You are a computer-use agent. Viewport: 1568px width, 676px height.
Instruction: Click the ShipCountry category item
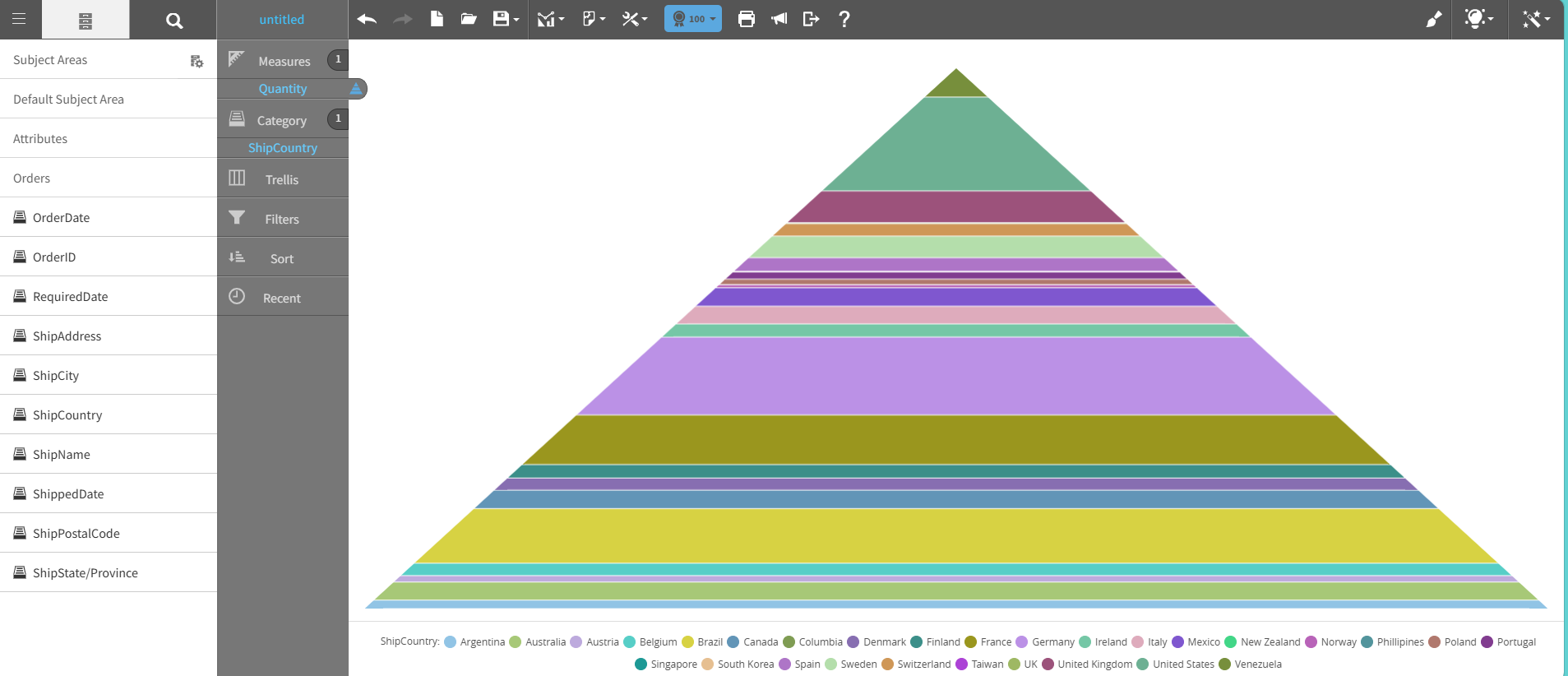(x=283, y=148)
